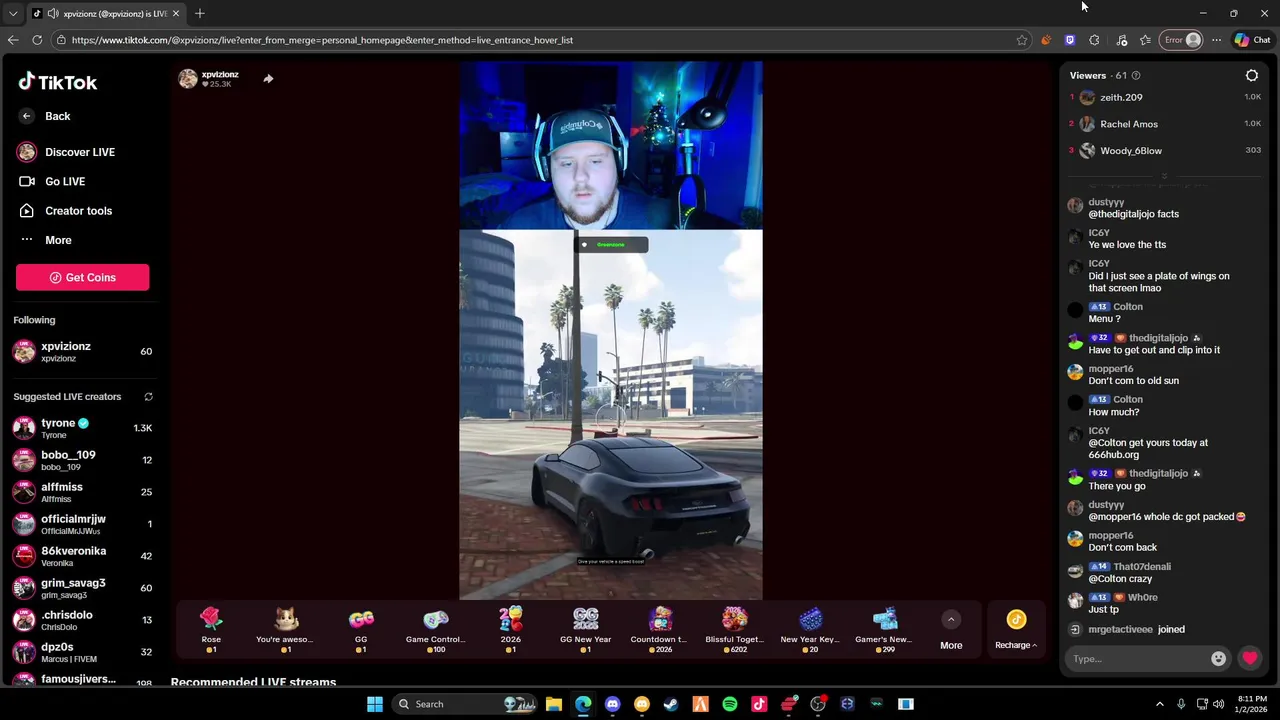Open Windows Start menu
Screen dimensions: 1280x720
(x=375, y=704)
